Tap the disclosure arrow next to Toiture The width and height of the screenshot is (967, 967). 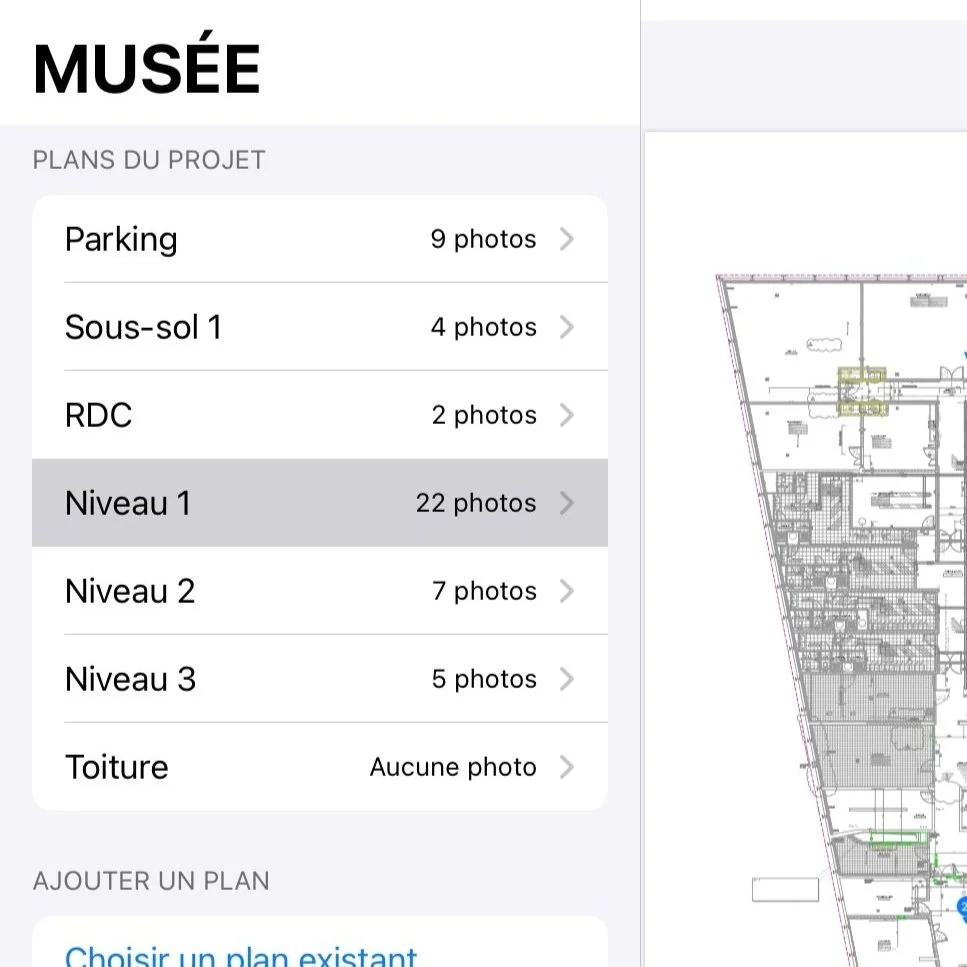pos(567,767)
